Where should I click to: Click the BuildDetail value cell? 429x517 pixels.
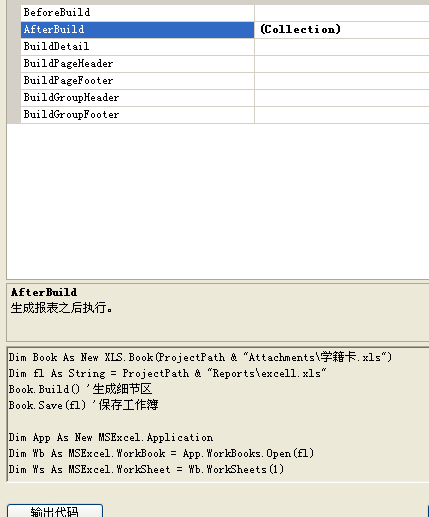point(342,47)
